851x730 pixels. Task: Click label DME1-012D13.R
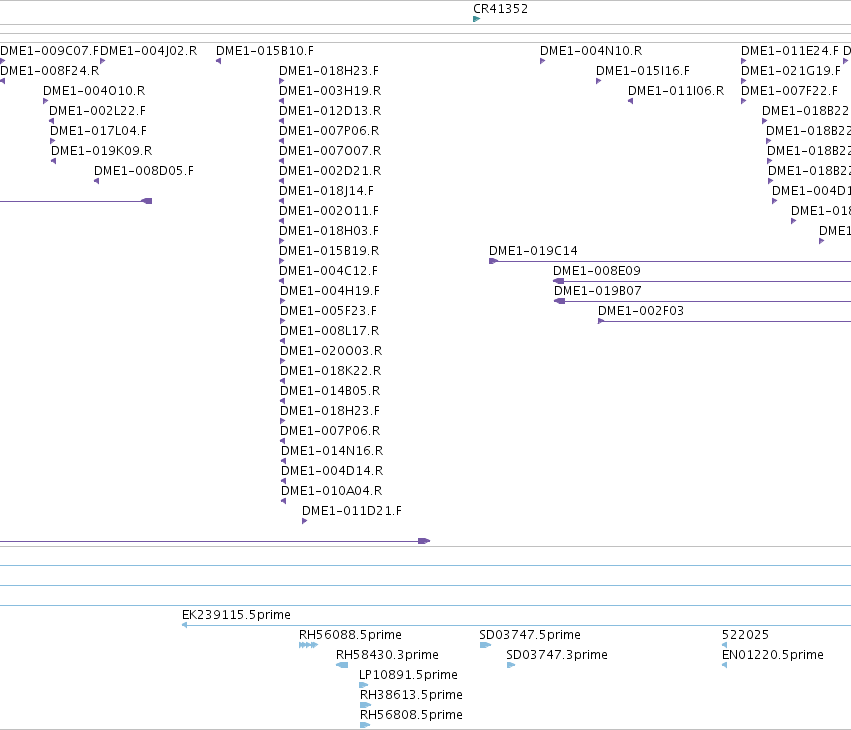point(330,111)
